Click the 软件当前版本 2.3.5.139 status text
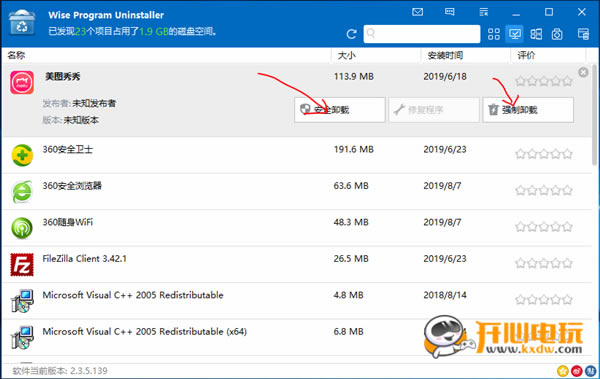The height and width of the screenshot is (379, 600). 60,371
